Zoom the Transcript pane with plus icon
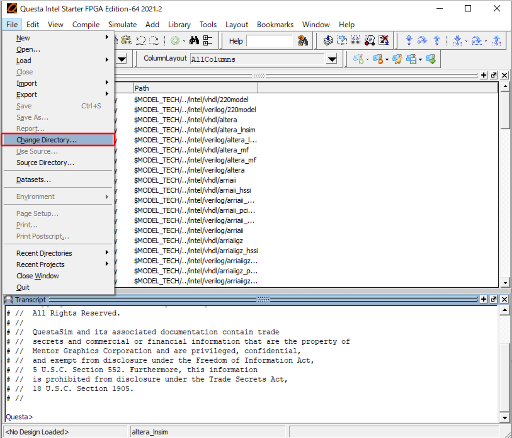The height and width of the screenshot is (438, 512). 484,299
